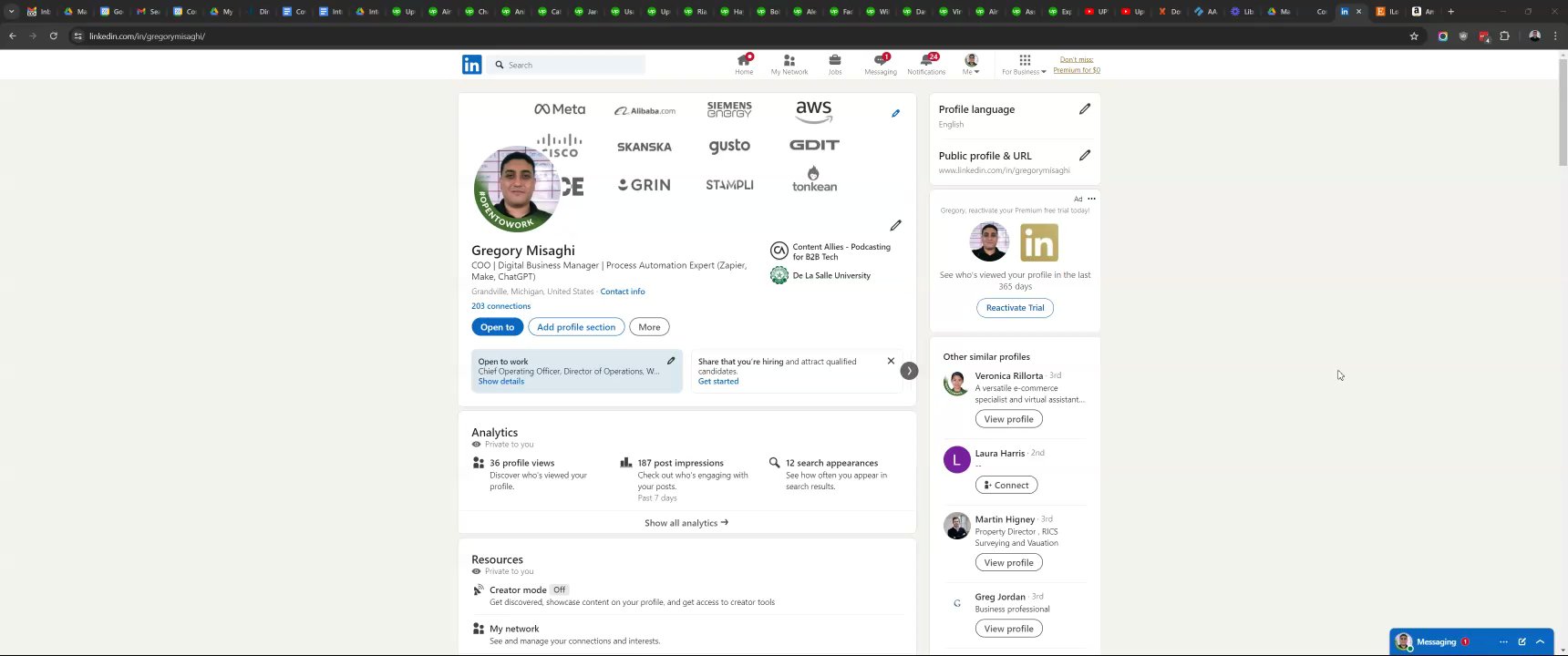
Task: Click Add profile section button
Action: [576, 327]
